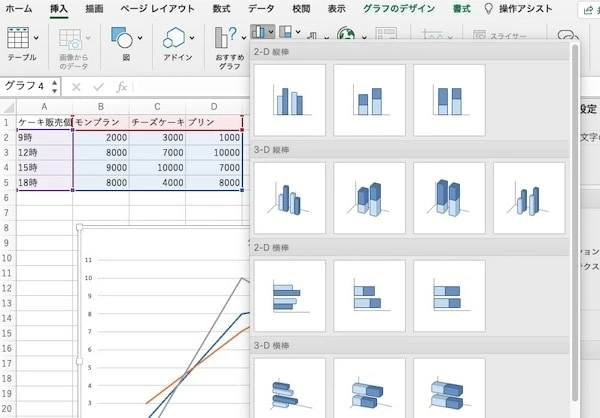
Task: Insert the 2-D 100% stacked bar chart
Action: coord(448,296)
